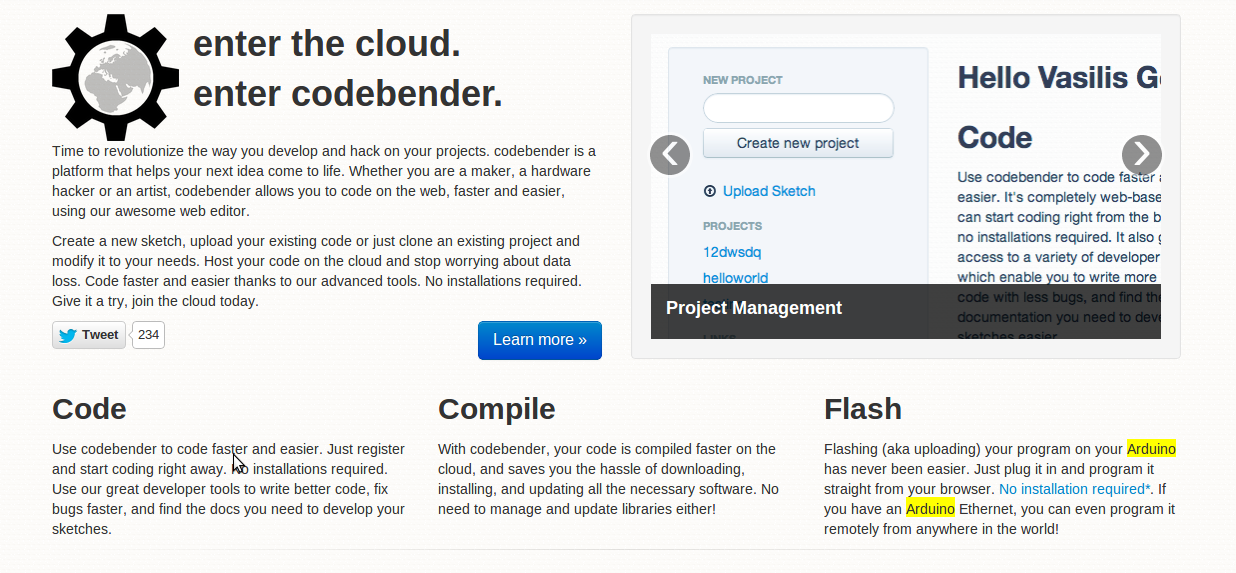Click the Code section heading
The image size is (1236, 573).
click(89, 409)
